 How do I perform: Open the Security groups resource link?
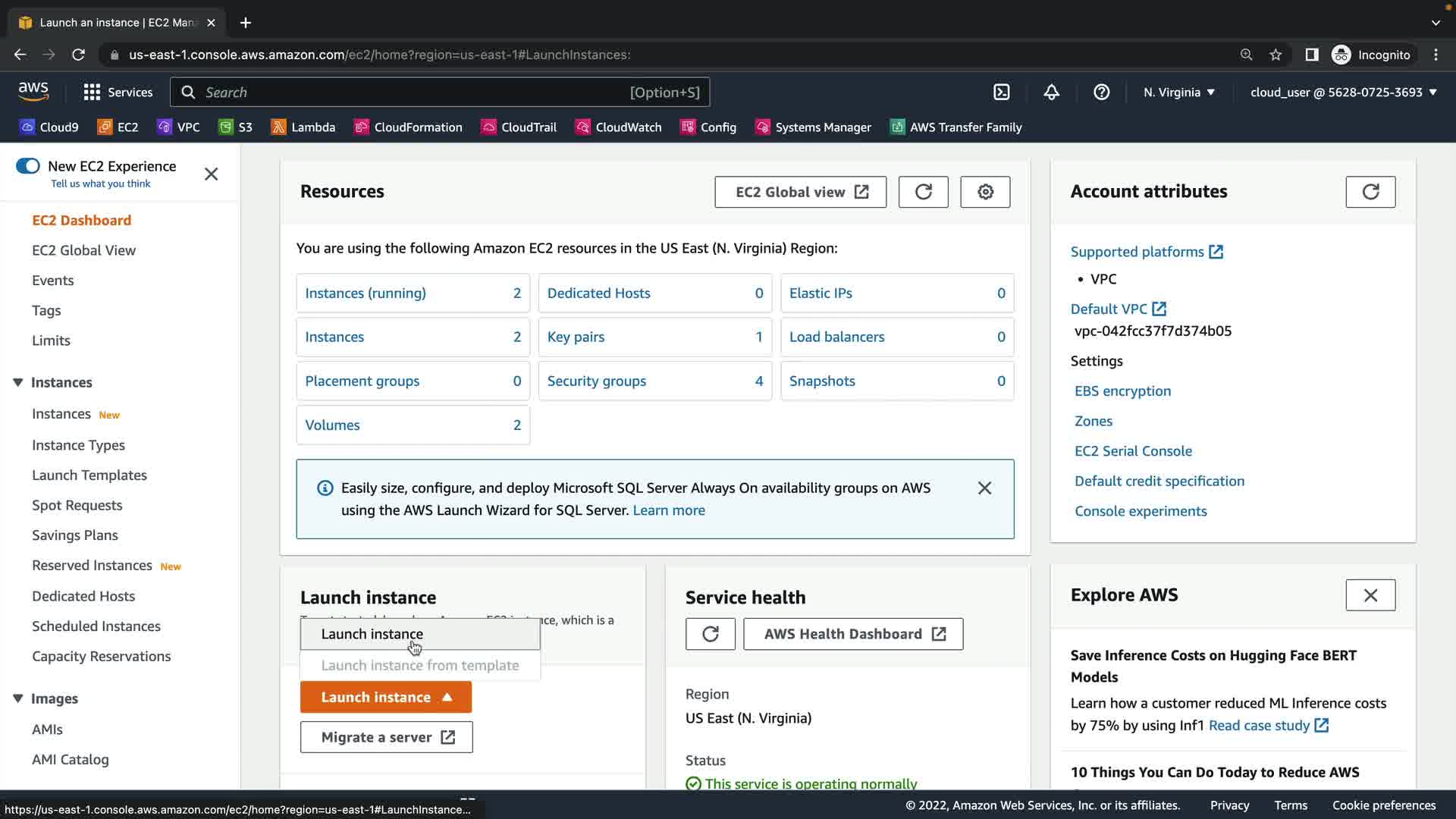(x=596, y=381)
